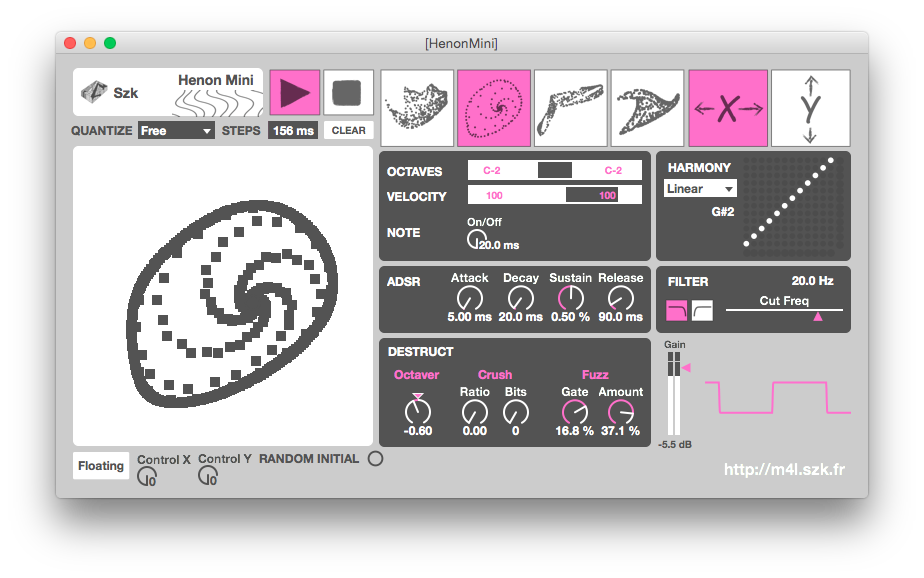Toggle the Floating window button
This screenshot has height=578, width=924.
pos(101,465)
